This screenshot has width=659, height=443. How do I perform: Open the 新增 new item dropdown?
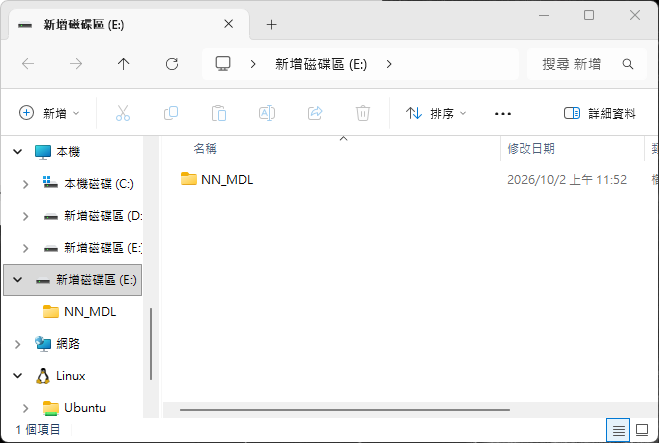(x=49, y=113)
